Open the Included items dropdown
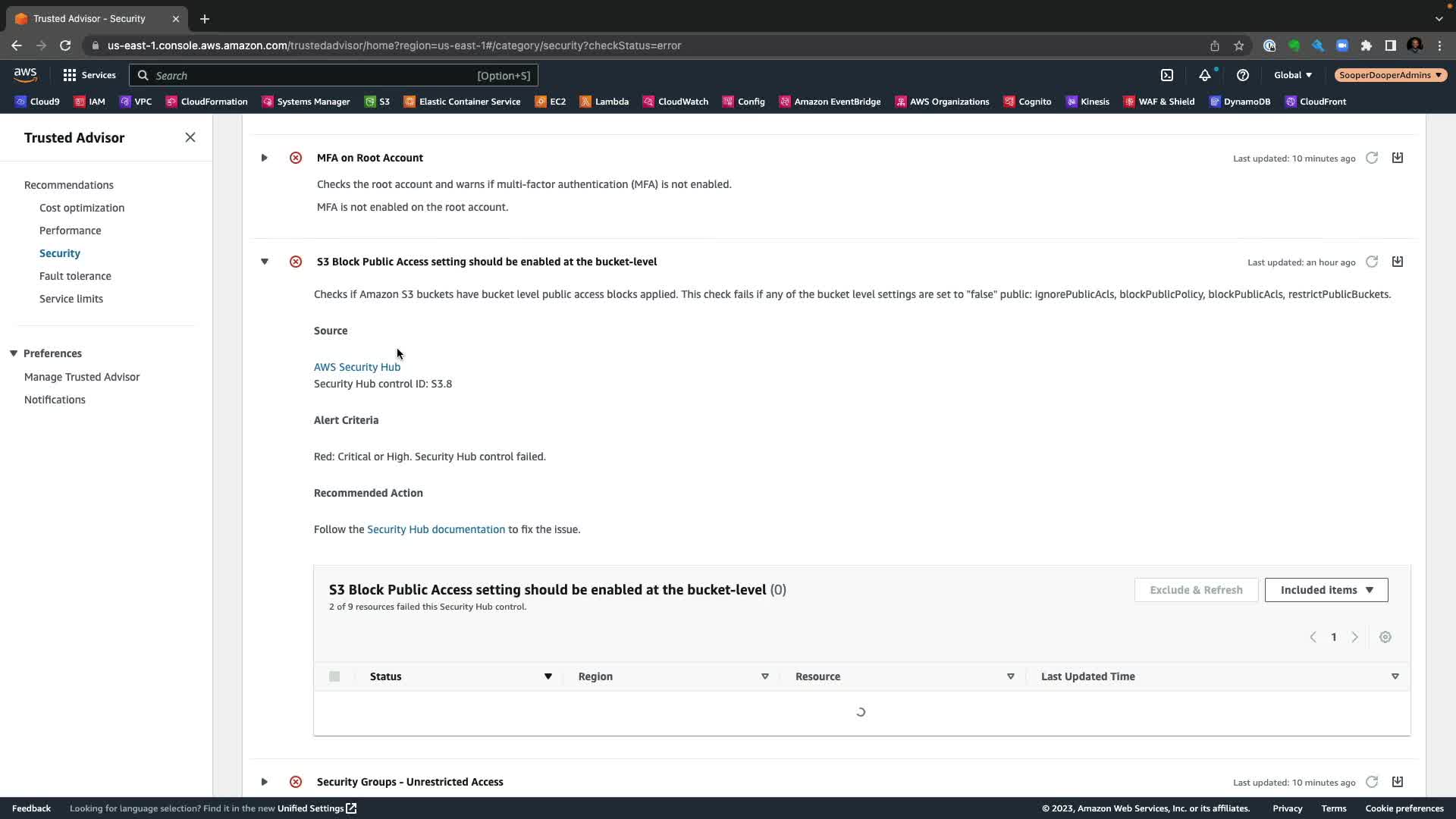Viewport: 1456px width, 819px height. point(1326,590)
